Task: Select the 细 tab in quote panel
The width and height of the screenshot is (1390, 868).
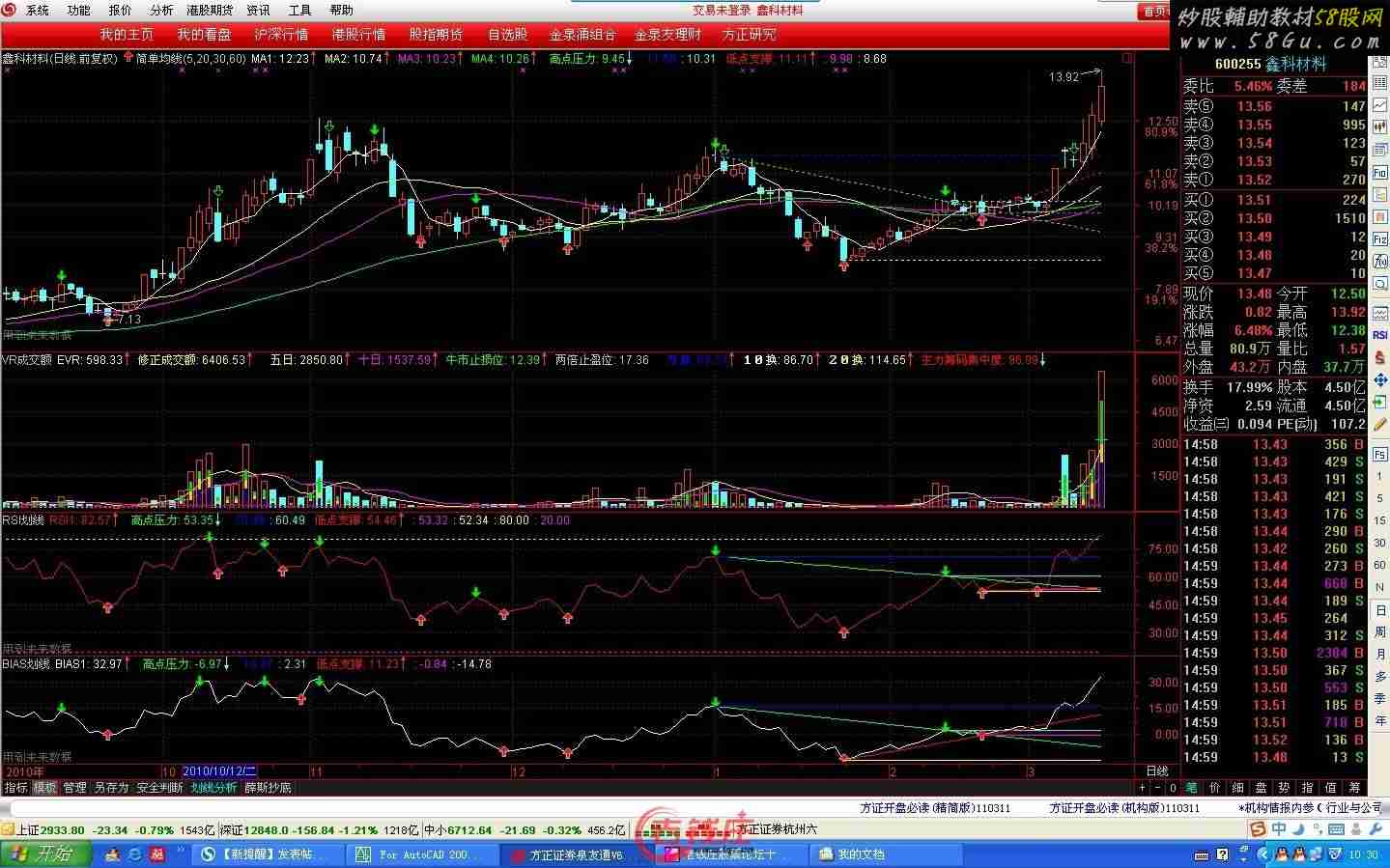Action: coord(1237,788)
